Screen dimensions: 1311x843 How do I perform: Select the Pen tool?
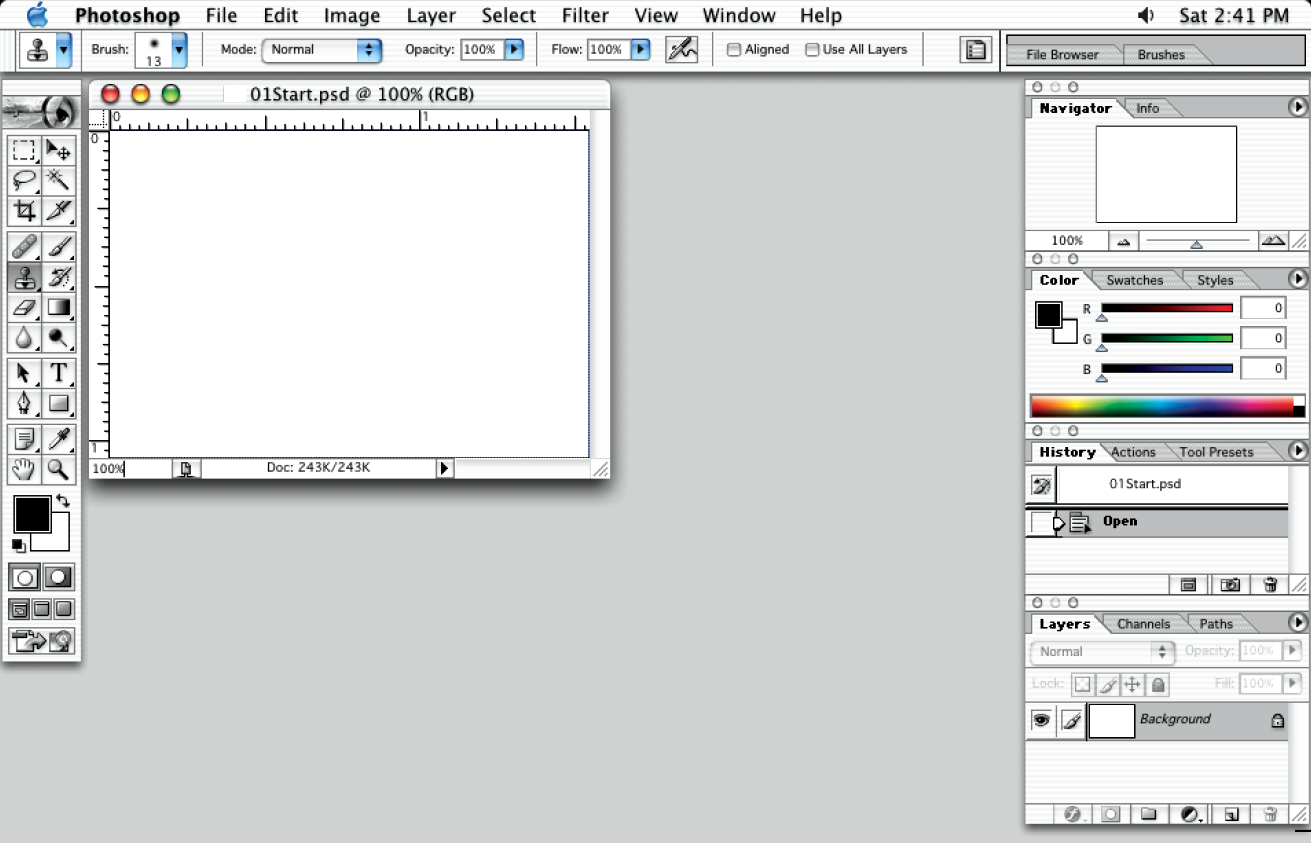[24, 404]
